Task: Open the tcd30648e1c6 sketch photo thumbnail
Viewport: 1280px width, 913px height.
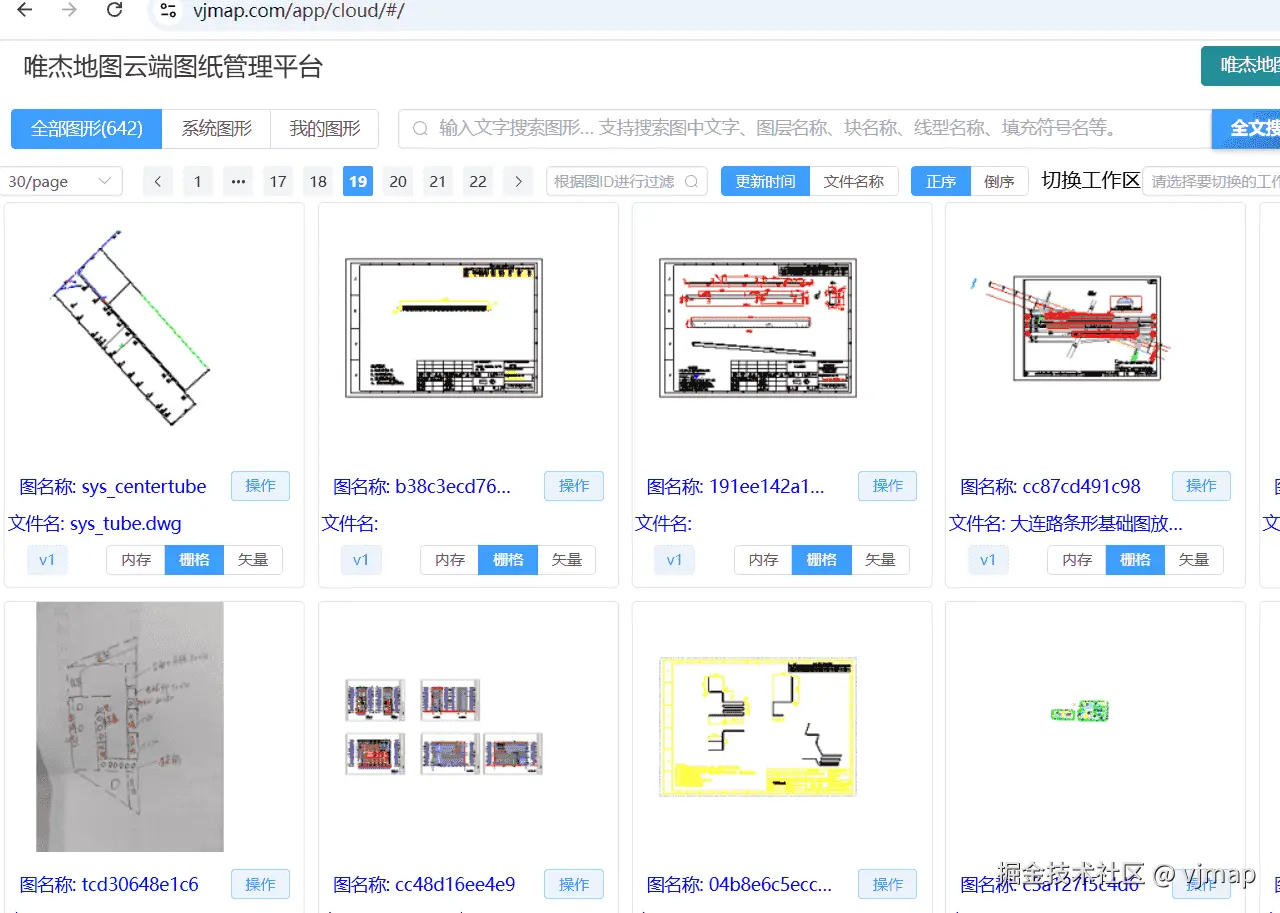Action: coord(130,727)
